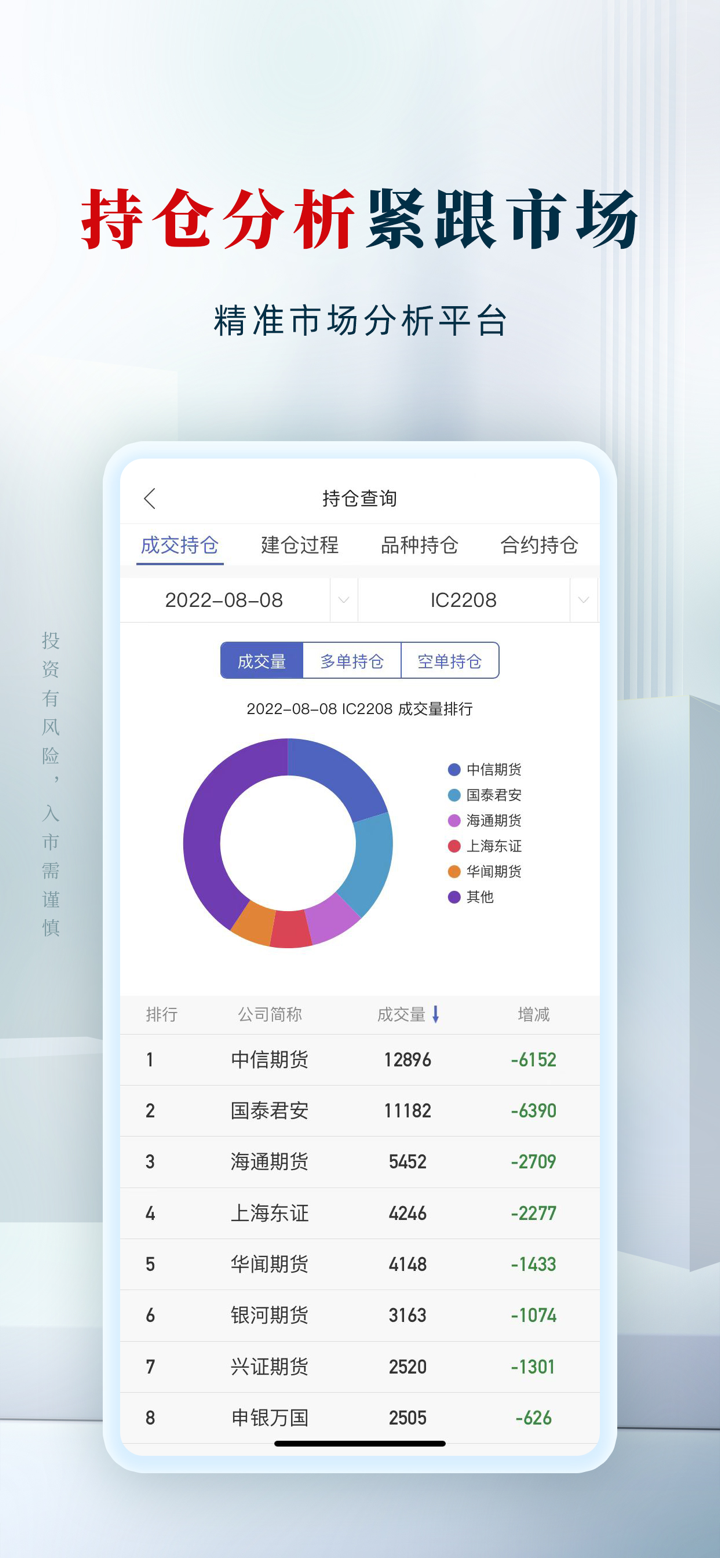Expand the IC2208 contract dropdown arrow
The height and width of the screenshot is (1558, 720).
(583, 600)
